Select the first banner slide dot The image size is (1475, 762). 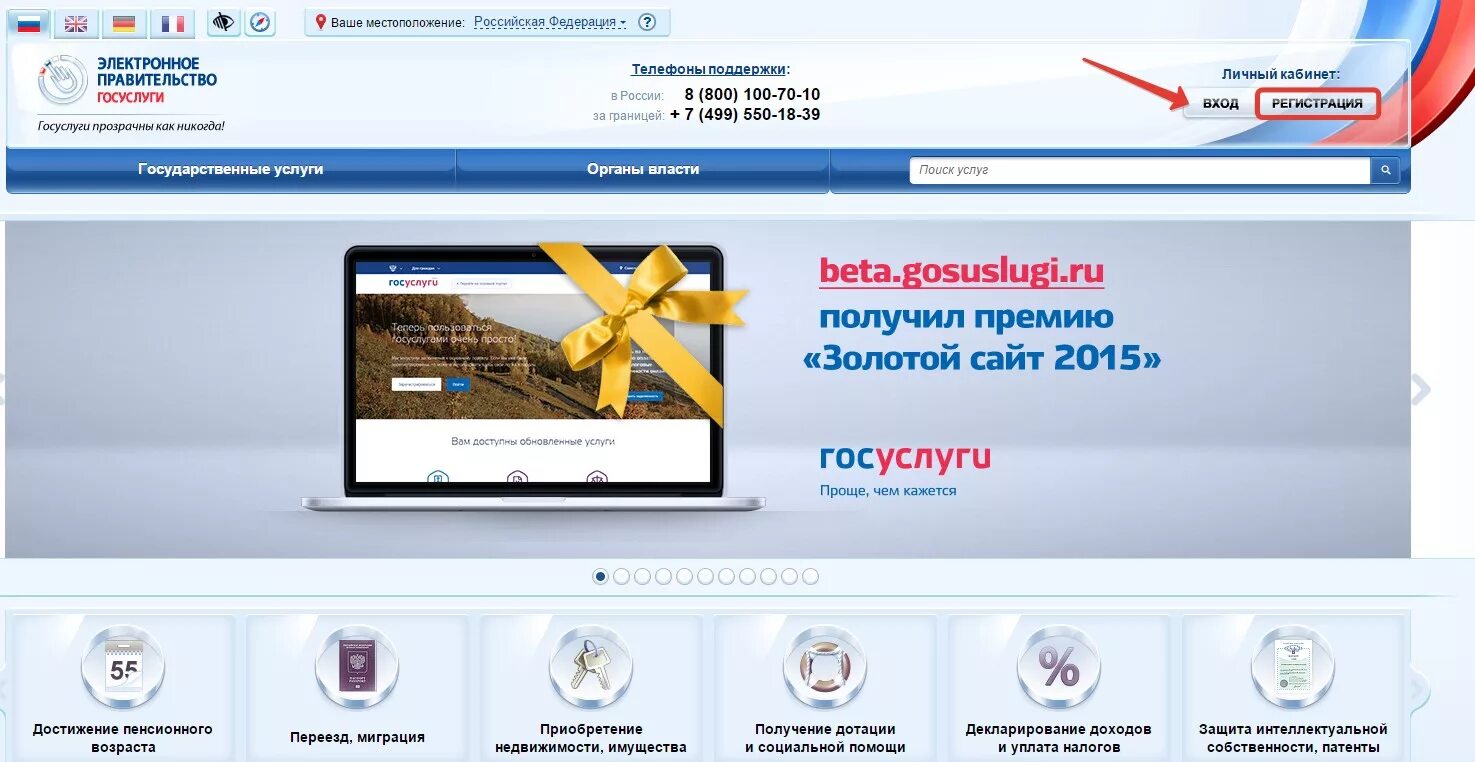pos(600,576)
